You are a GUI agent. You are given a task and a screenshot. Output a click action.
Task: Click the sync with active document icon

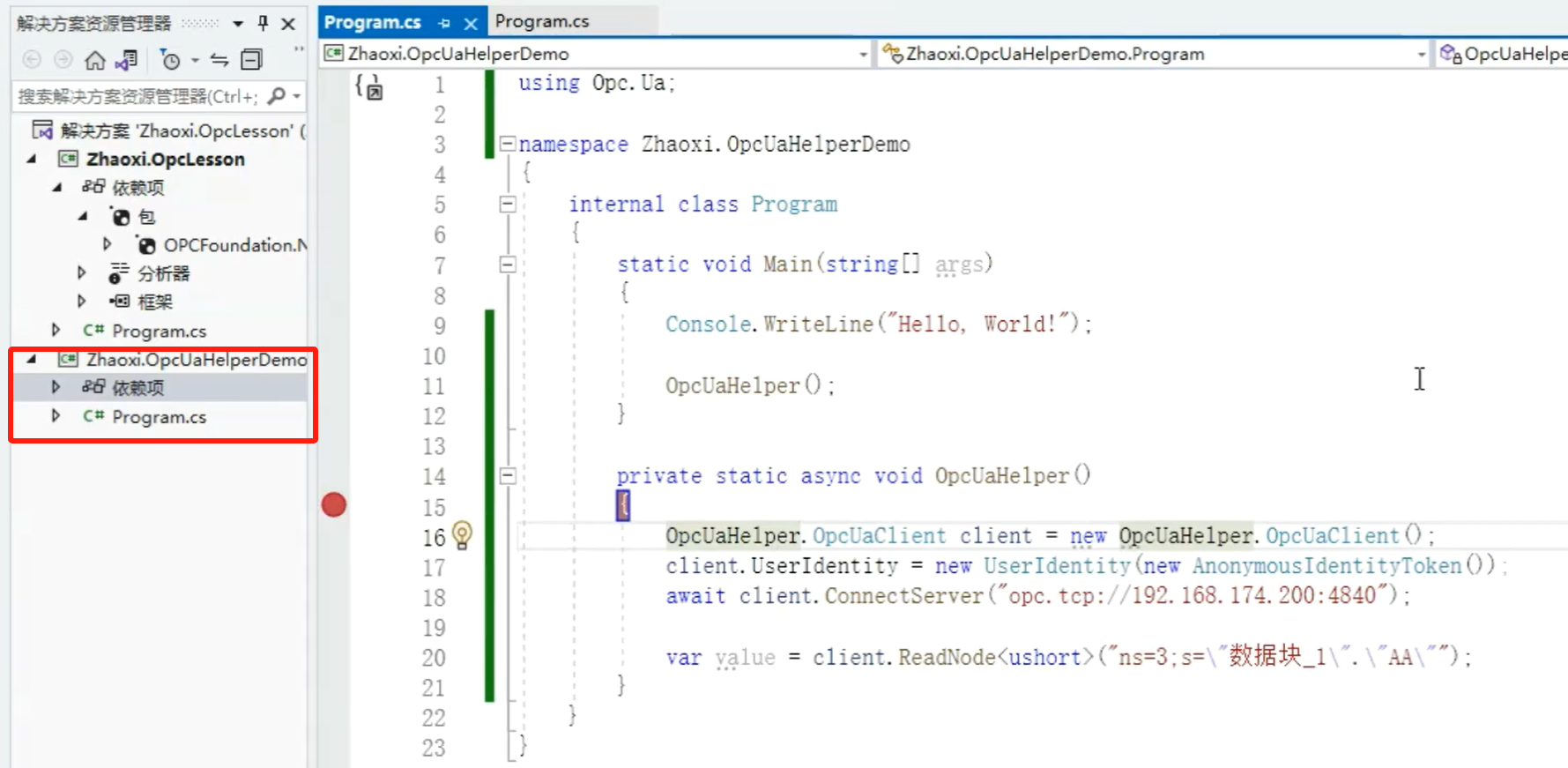219,60
